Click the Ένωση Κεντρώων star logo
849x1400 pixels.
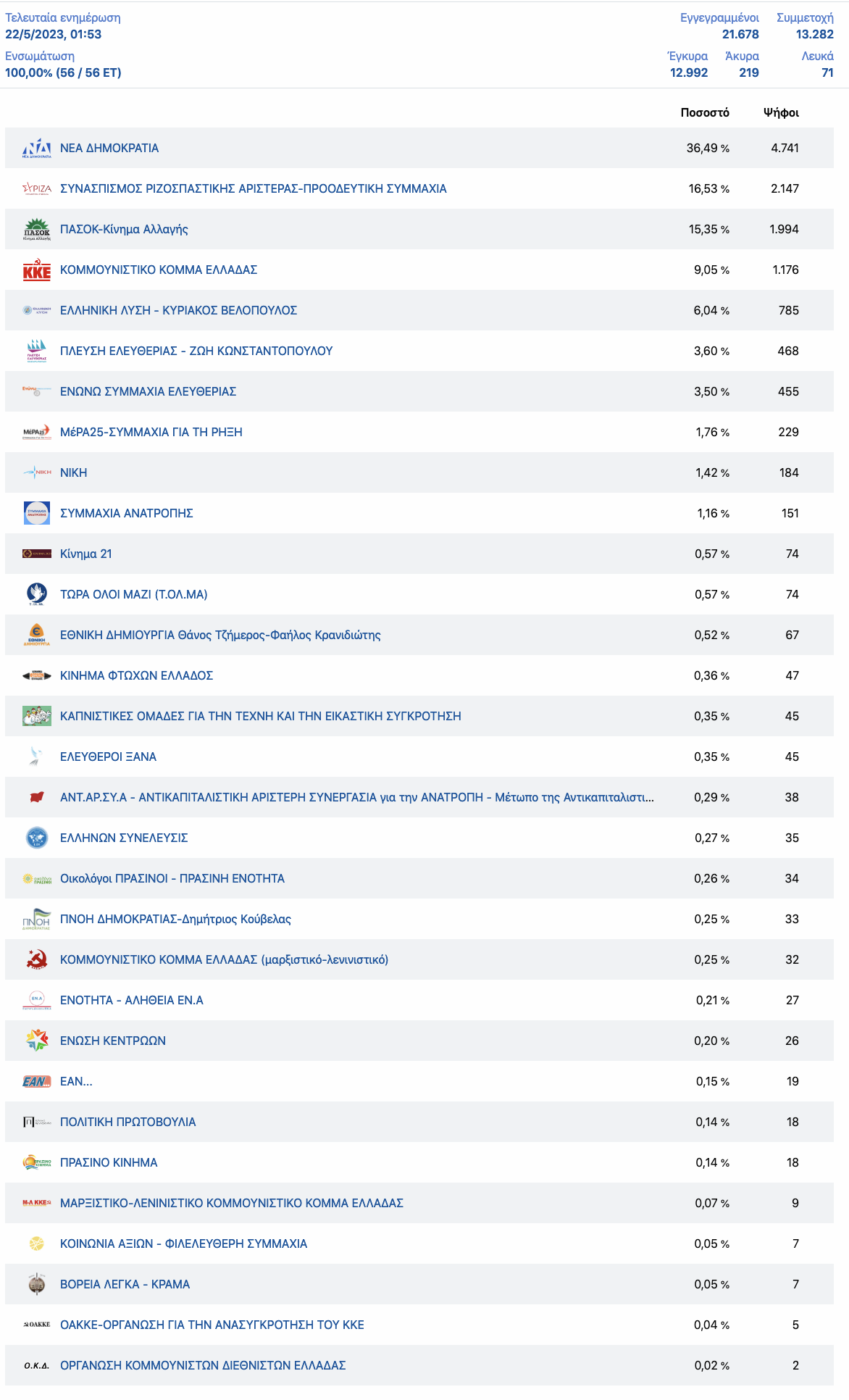36,1041
